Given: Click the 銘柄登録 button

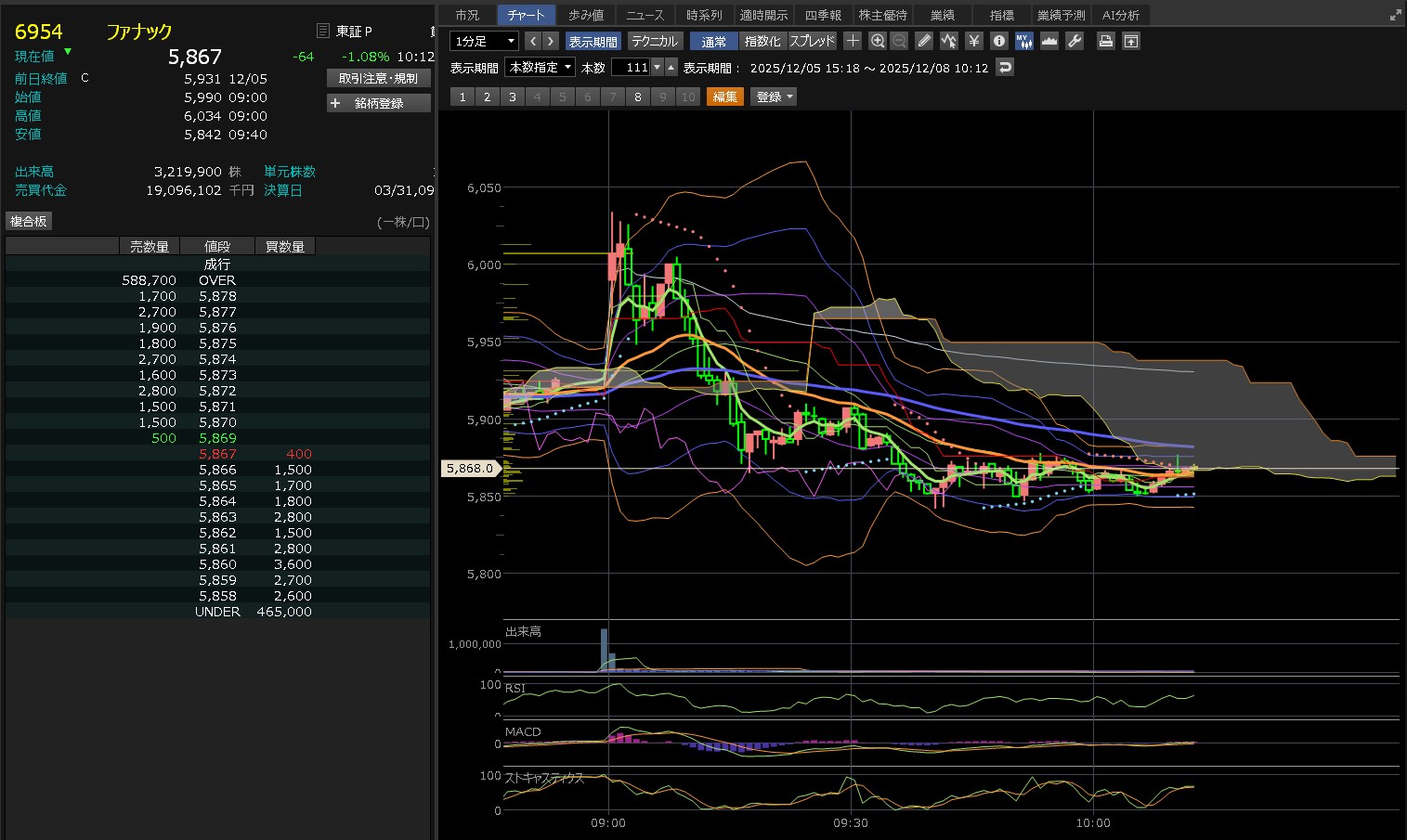Looking at the screenshot, I should point(379,103).
